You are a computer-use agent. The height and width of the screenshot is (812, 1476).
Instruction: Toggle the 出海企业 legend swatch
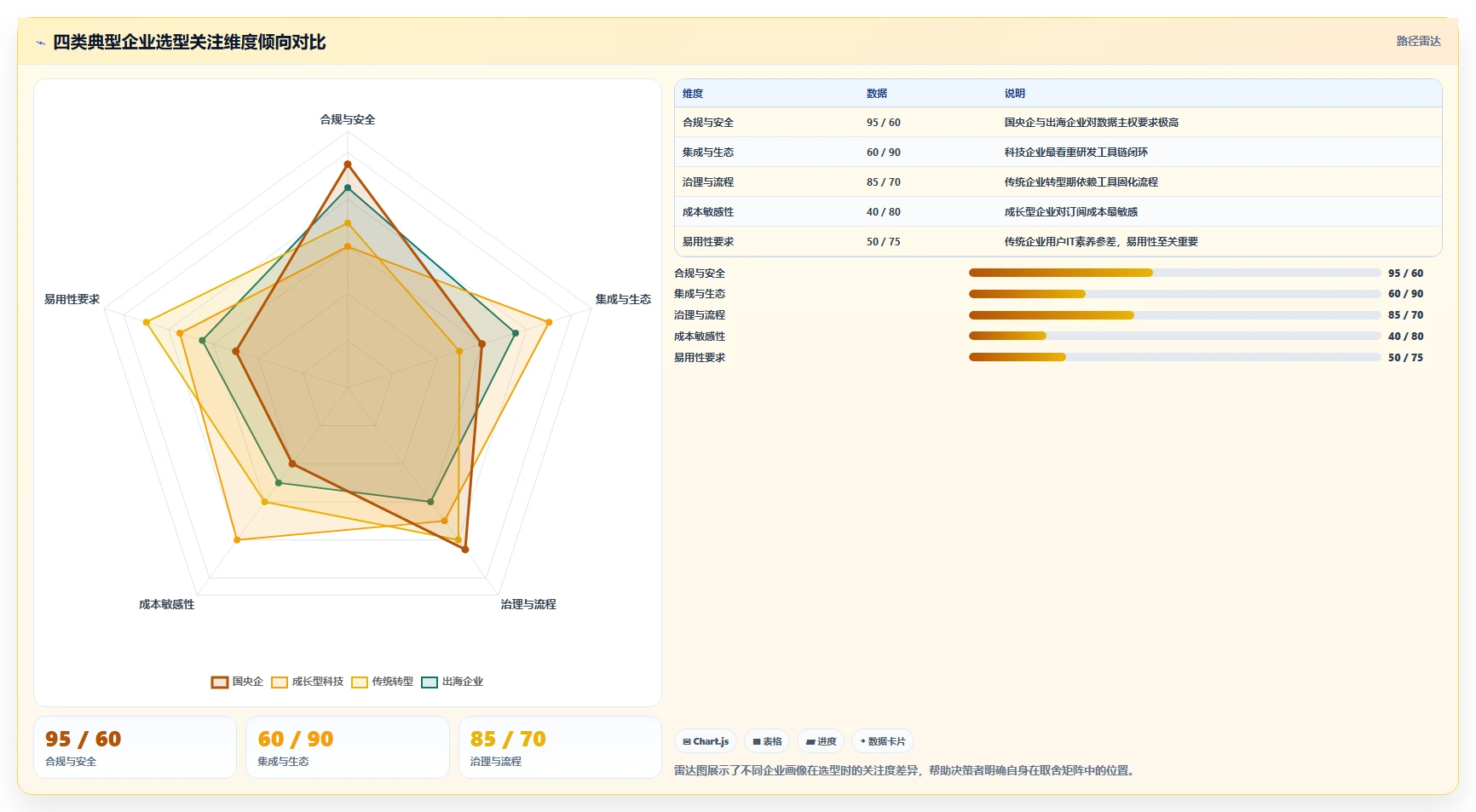430,682
